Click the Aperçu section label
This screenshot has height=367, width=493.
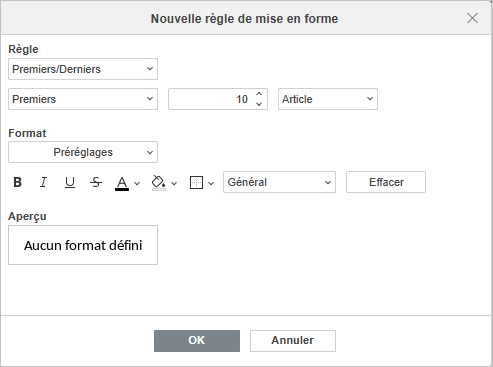[x=27, y=217]
